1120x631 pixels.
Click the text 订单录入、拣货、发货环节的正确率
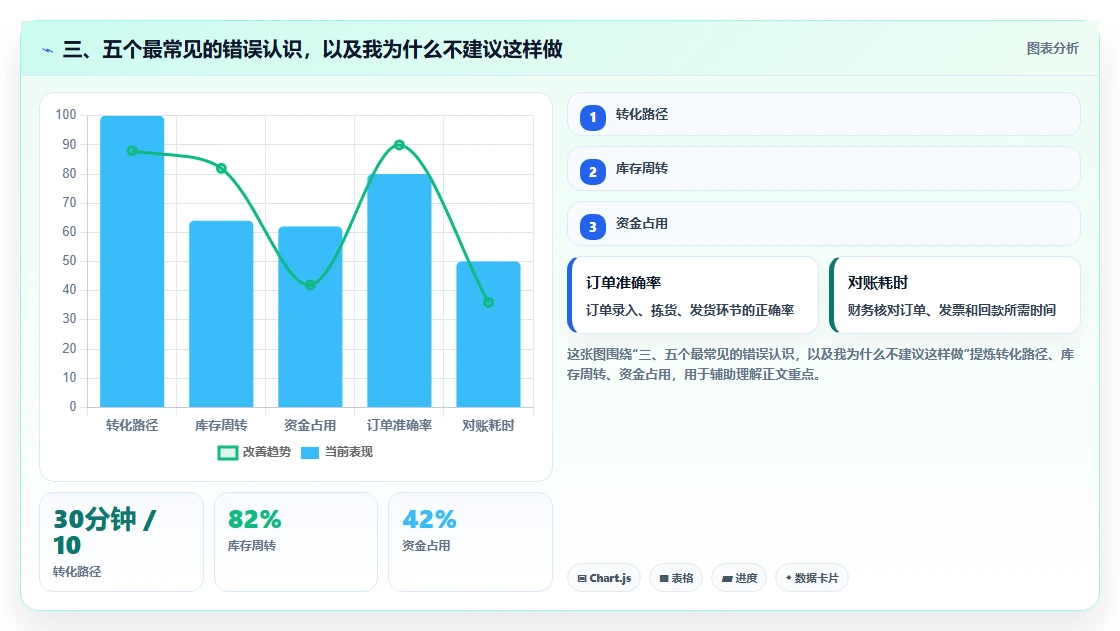coord(690,310)
